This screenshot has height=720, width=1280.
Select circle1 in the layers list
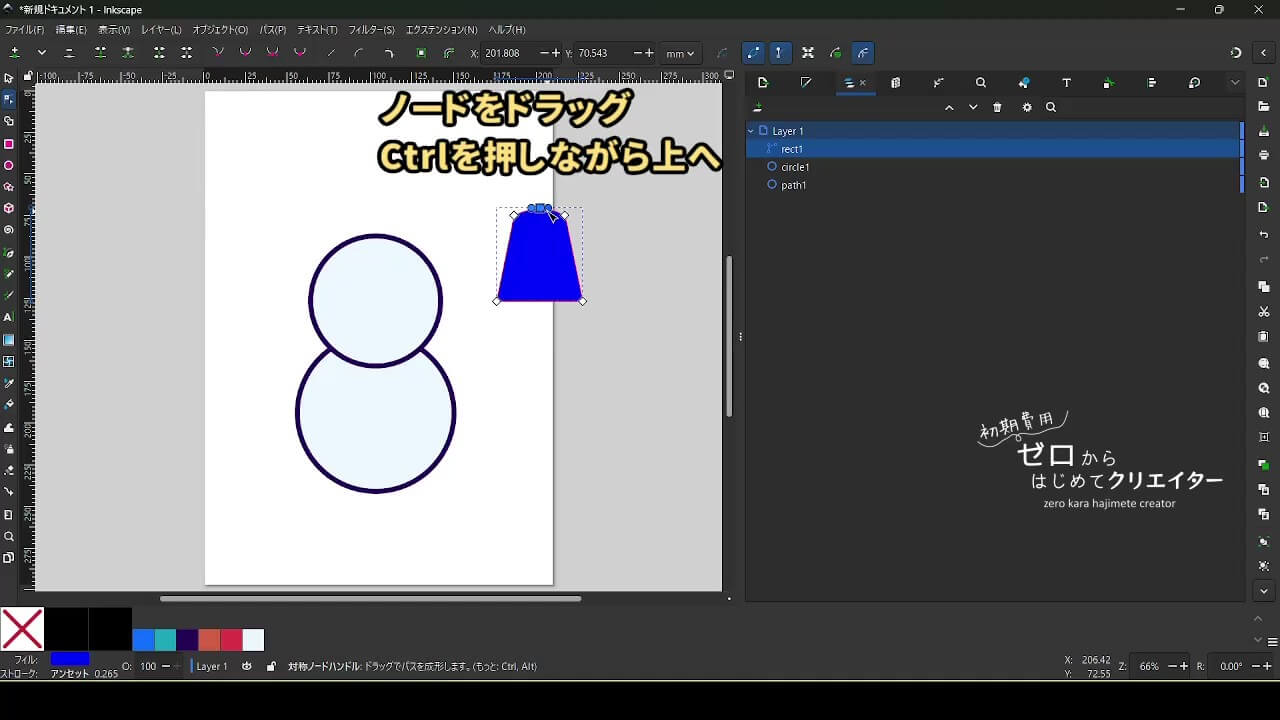pos(795,167)
